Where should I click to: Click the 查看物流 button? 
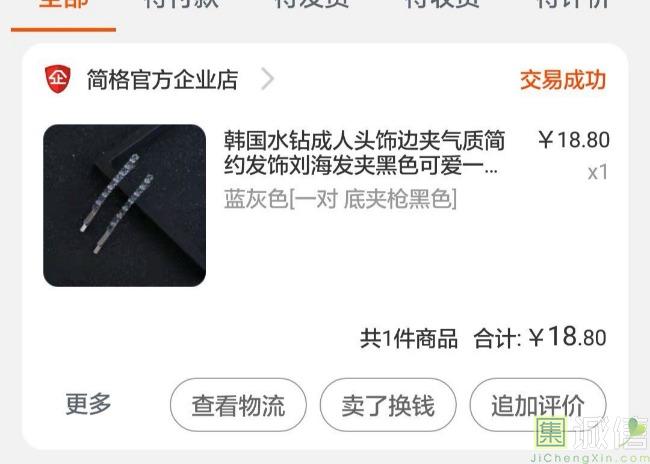coord(238,405)
